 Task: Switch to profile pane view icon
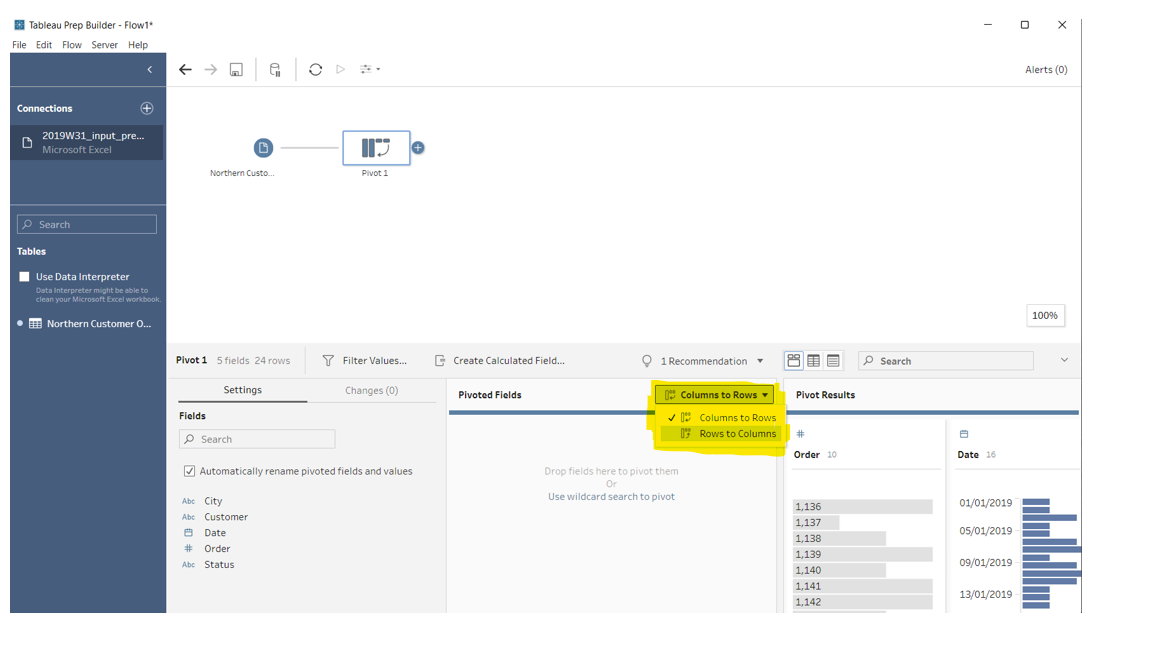pyautogui.click(x=794, y=360)
